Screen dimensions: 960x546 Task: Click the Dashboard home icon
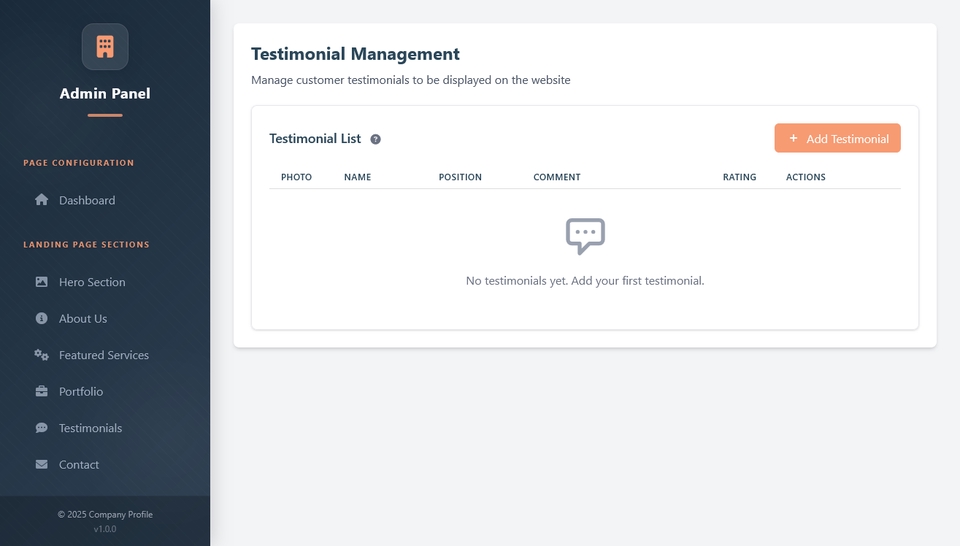(x=42, y=200)
